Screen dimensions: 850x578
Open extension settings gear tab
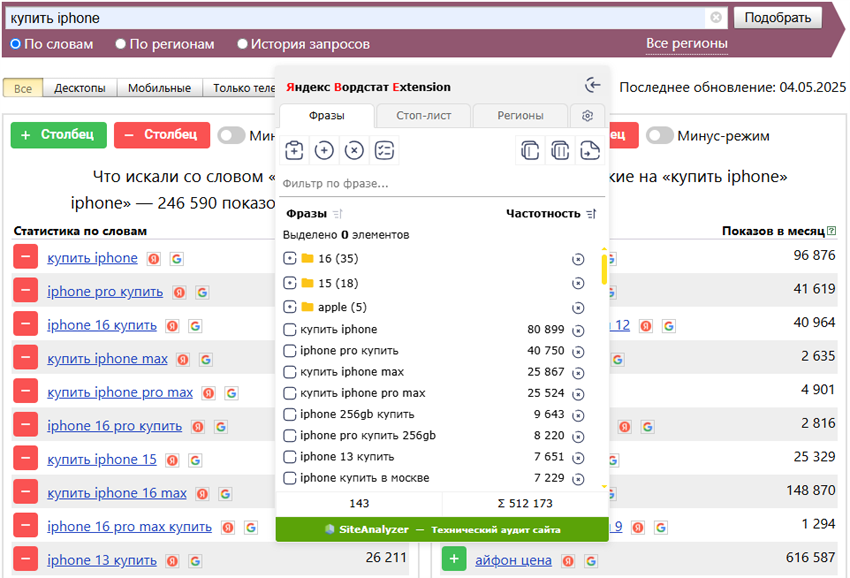click(587, 115)
